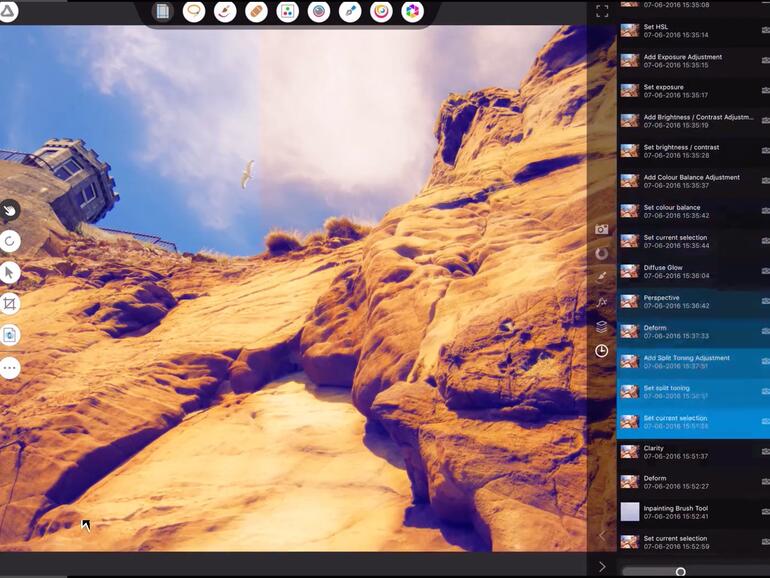The height and width of the screenshot is (578, 770).
Task: Select the "Set HSL" history step
Action: pos(693,30)
